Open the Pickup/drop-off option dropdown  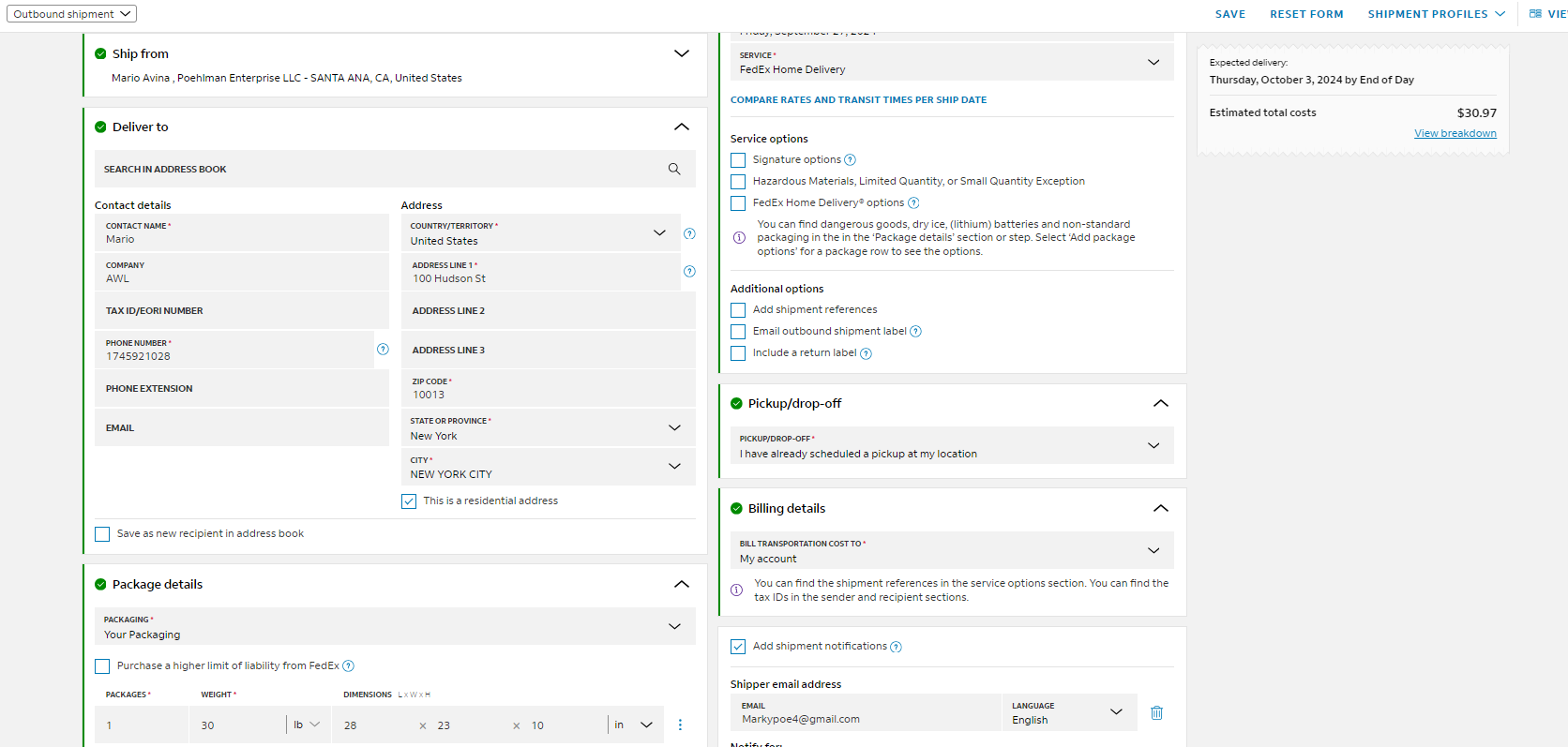pyautogui.click(x=952, y=445)
